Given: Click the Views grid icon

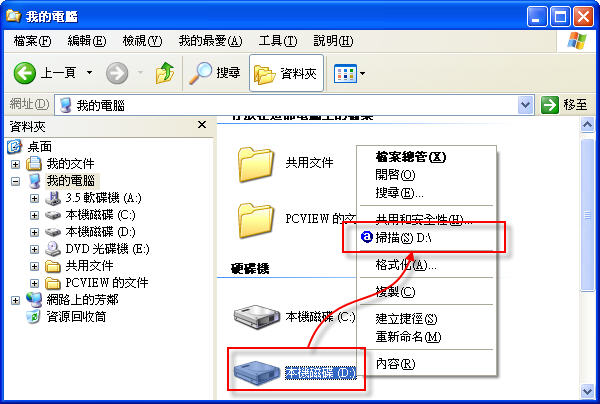Looking at the screenshot, I should [345, 73].
